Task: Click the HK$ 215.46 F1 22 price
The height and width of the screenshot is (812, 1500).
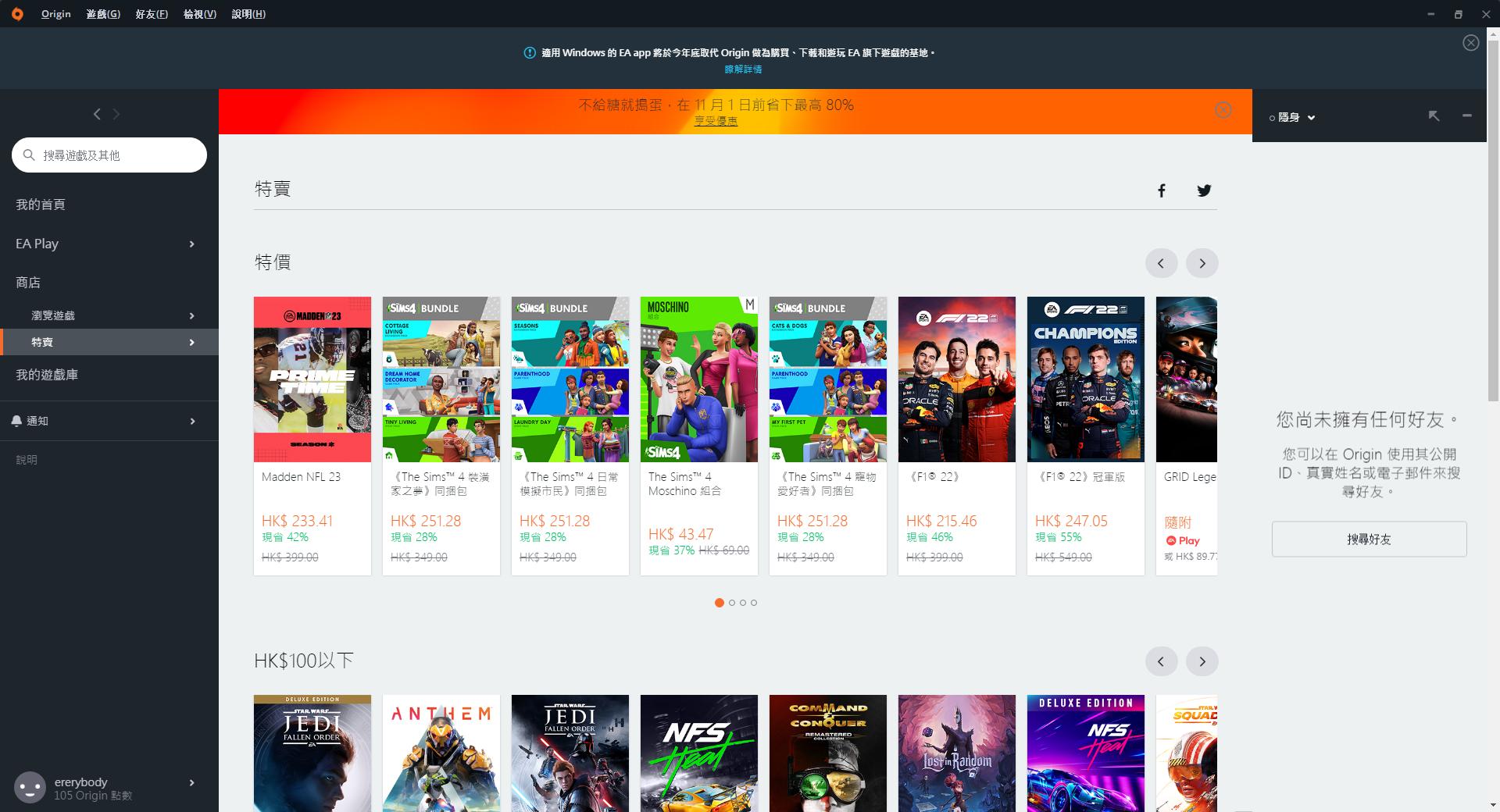Action: click(941, 521)
